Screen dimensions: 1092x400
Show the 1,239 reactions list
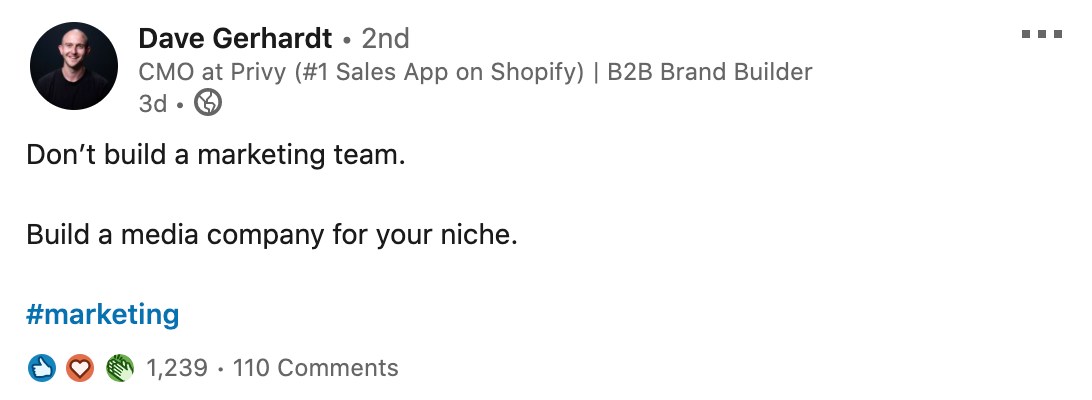coord(177,368)
